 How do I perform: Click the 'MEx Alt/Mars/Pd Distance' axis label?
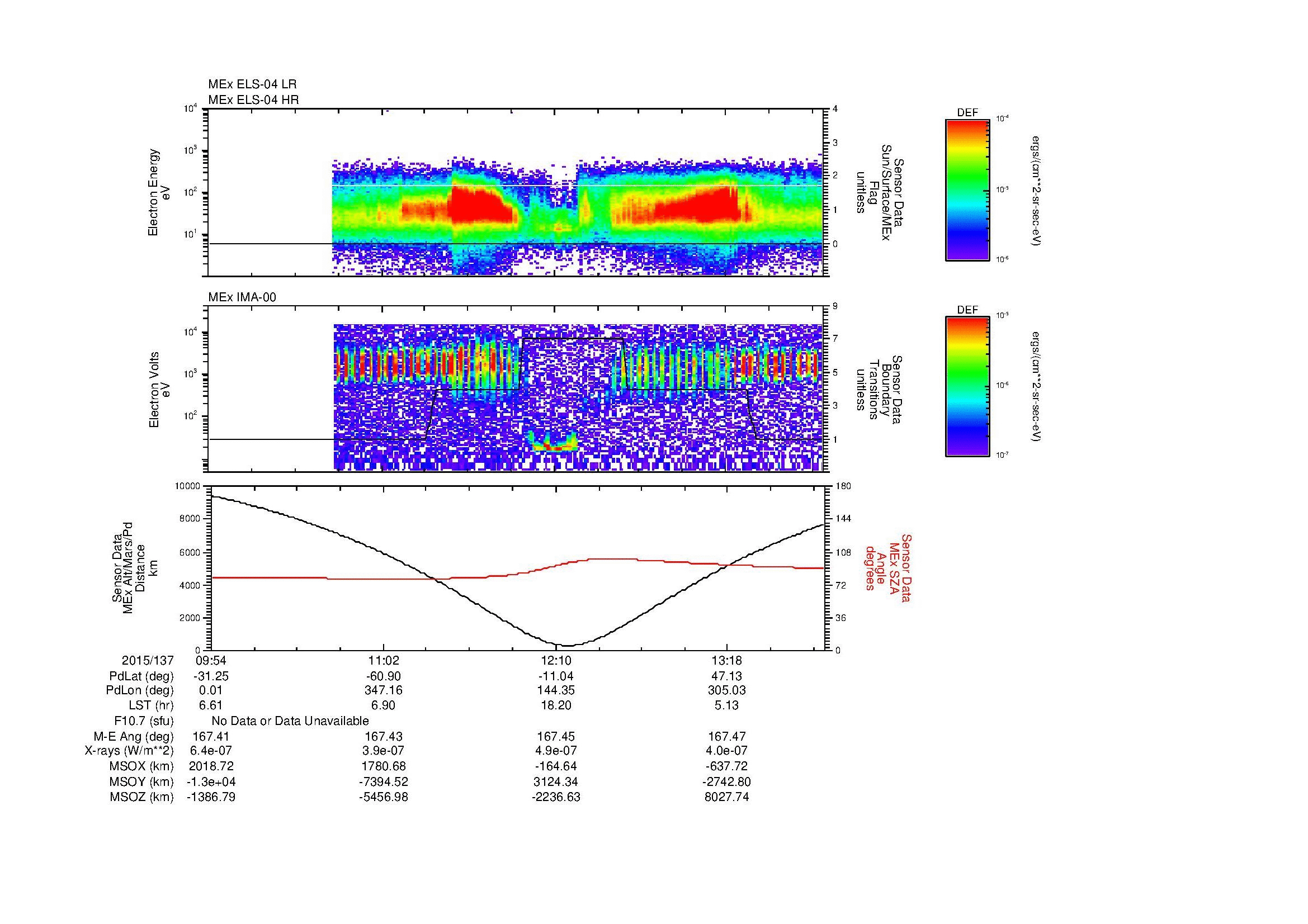point(134,567)
